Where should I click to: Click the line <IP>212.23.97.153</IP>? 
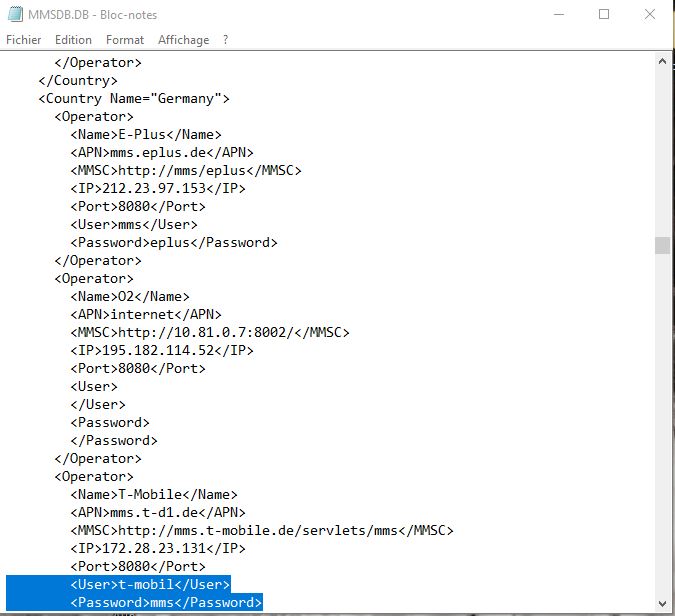pyautogui.click(x=158, y=189)
